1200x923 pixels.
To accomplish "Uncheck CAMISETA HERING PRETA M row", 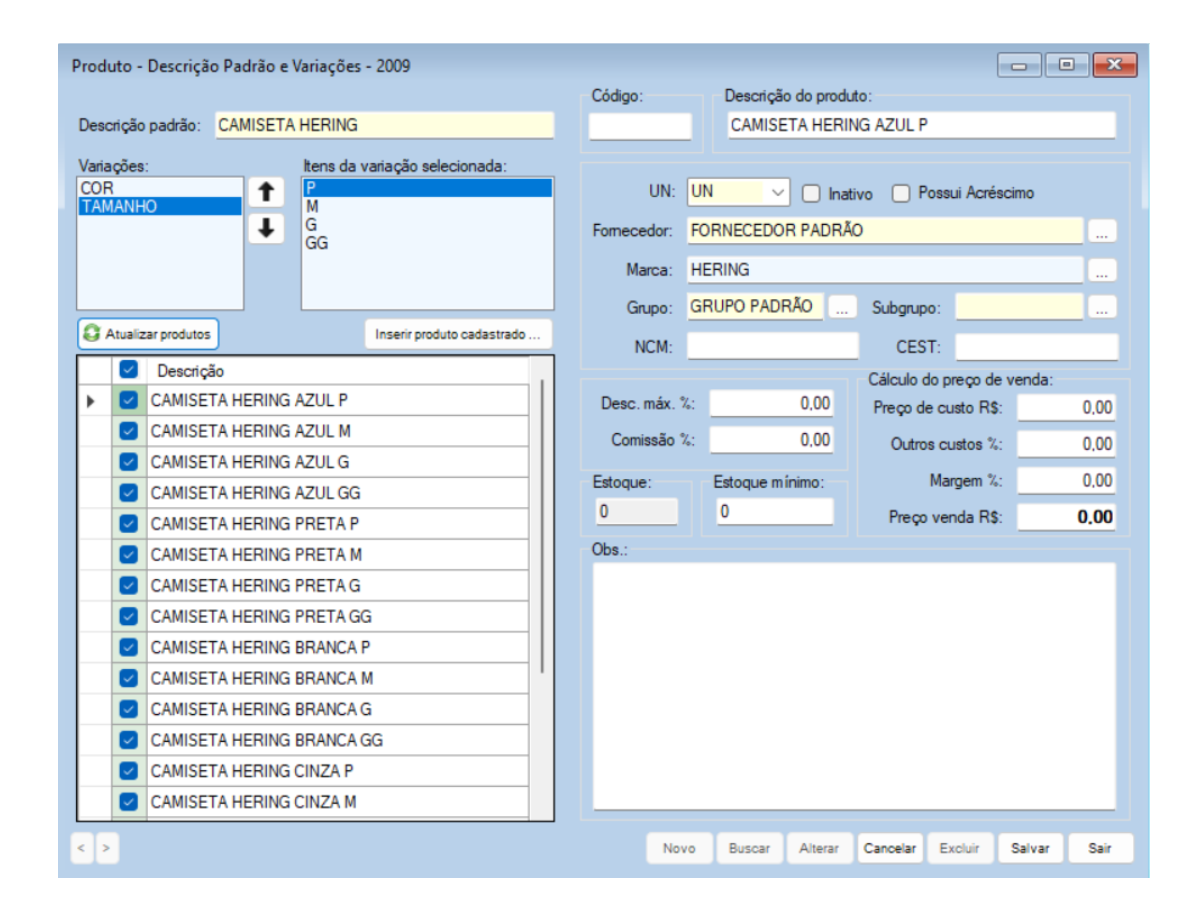I will (x=128, y=555).
